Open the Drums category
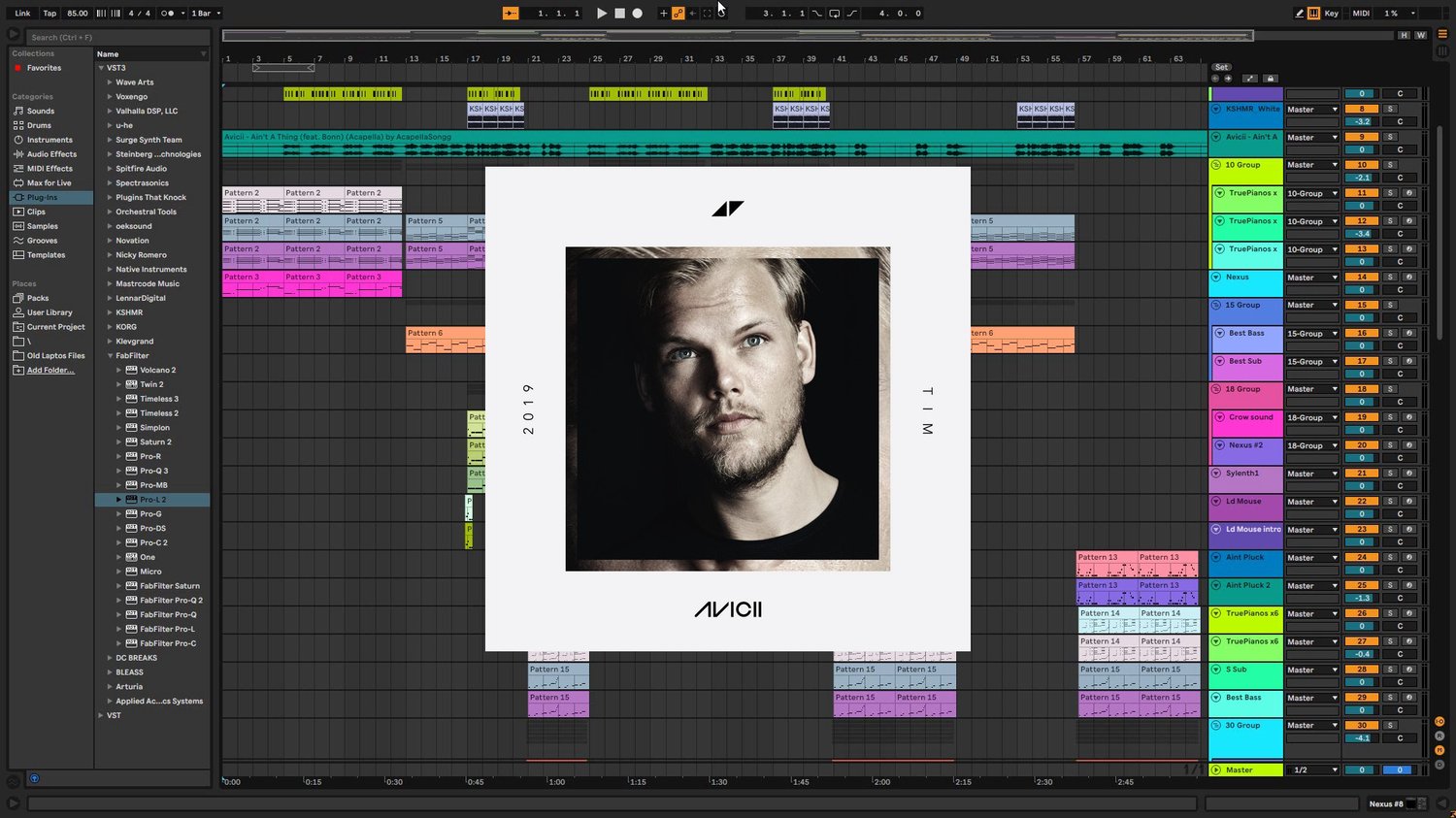Image resolution: width=1456 pixels, height=818 pixels. point(39,125)
